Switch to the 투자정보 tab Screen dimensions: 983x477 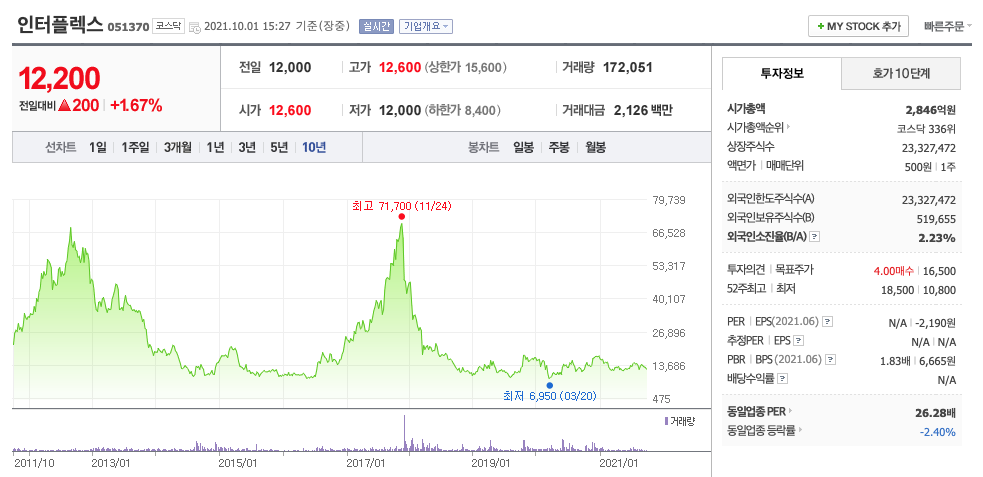pyautogui.click(x=782, y=73)
